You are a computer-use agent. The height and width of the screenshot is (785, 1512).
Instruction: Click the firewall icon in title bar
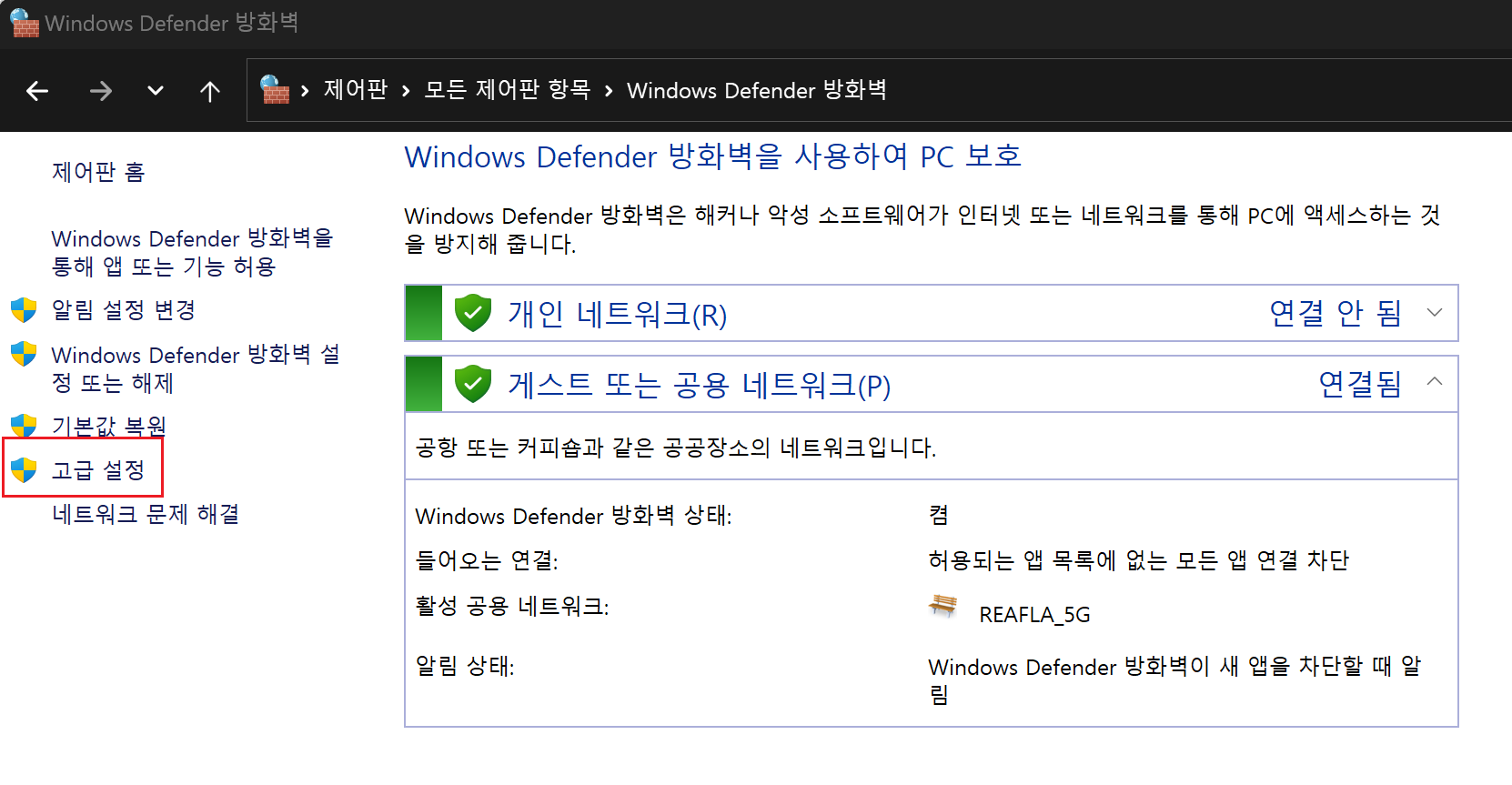(25, 24)
